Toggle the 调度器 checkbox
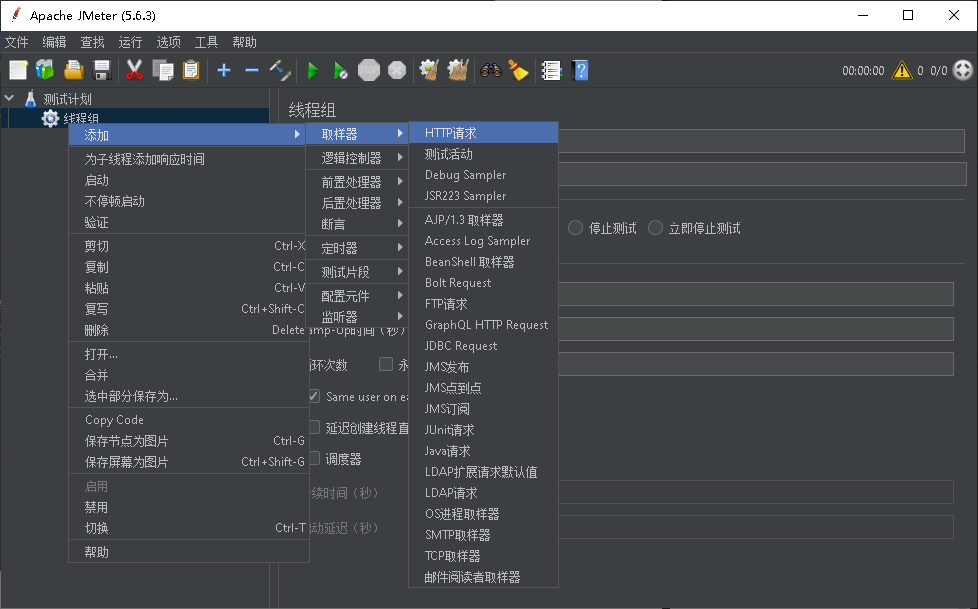This screenshot has width=978, height=609. (x=314, y=458)
